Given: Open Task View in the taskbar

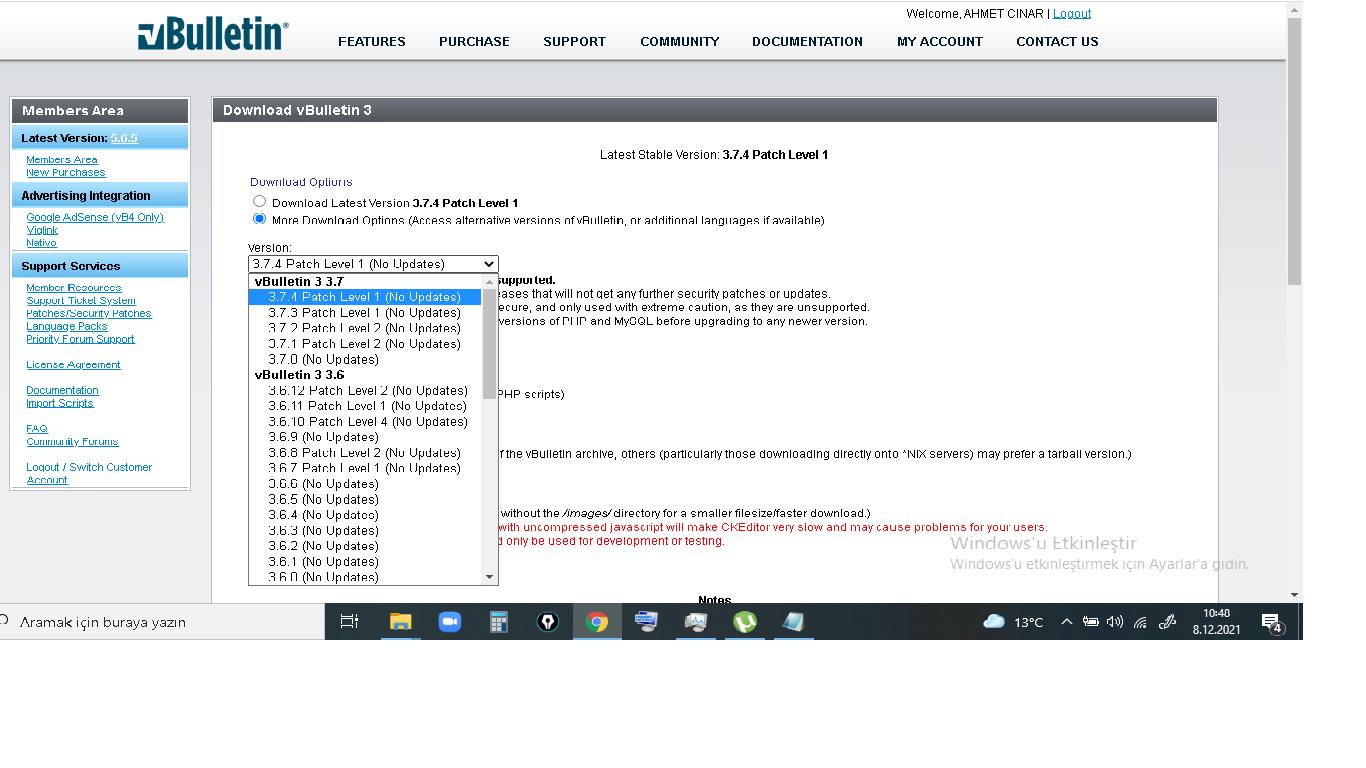Looking at the screenshot, I should 349,622.
